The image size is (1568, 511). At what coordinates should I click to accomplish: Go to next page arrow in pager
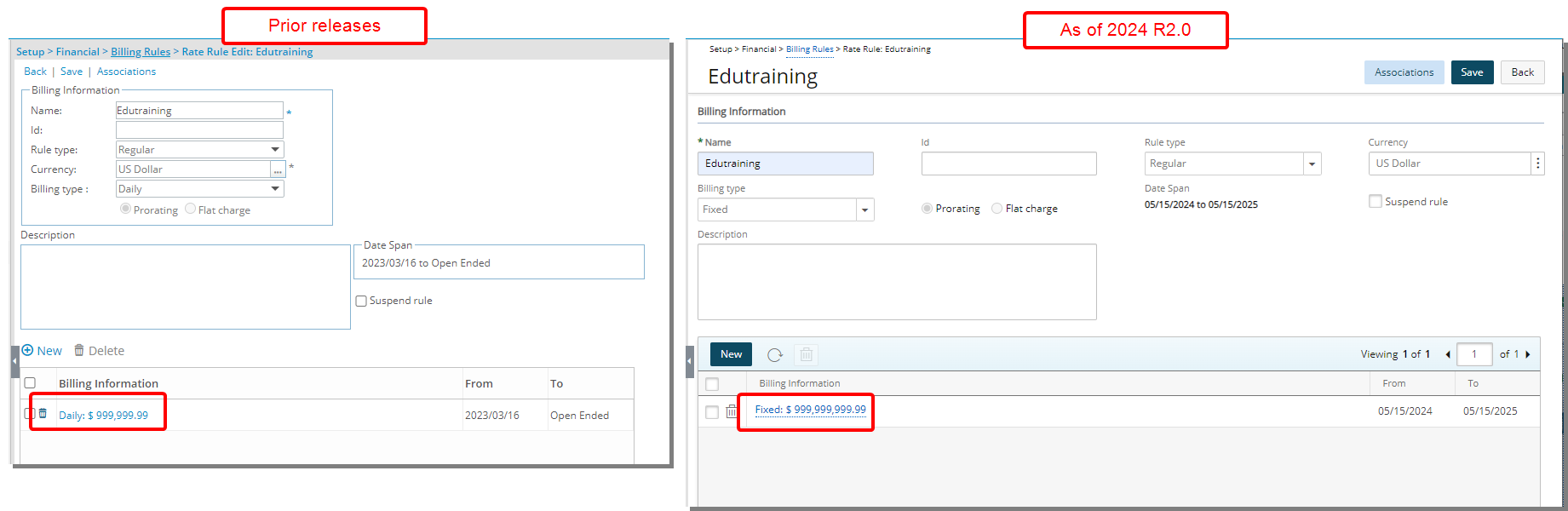pyautogui.click(x=1528, y=354)
